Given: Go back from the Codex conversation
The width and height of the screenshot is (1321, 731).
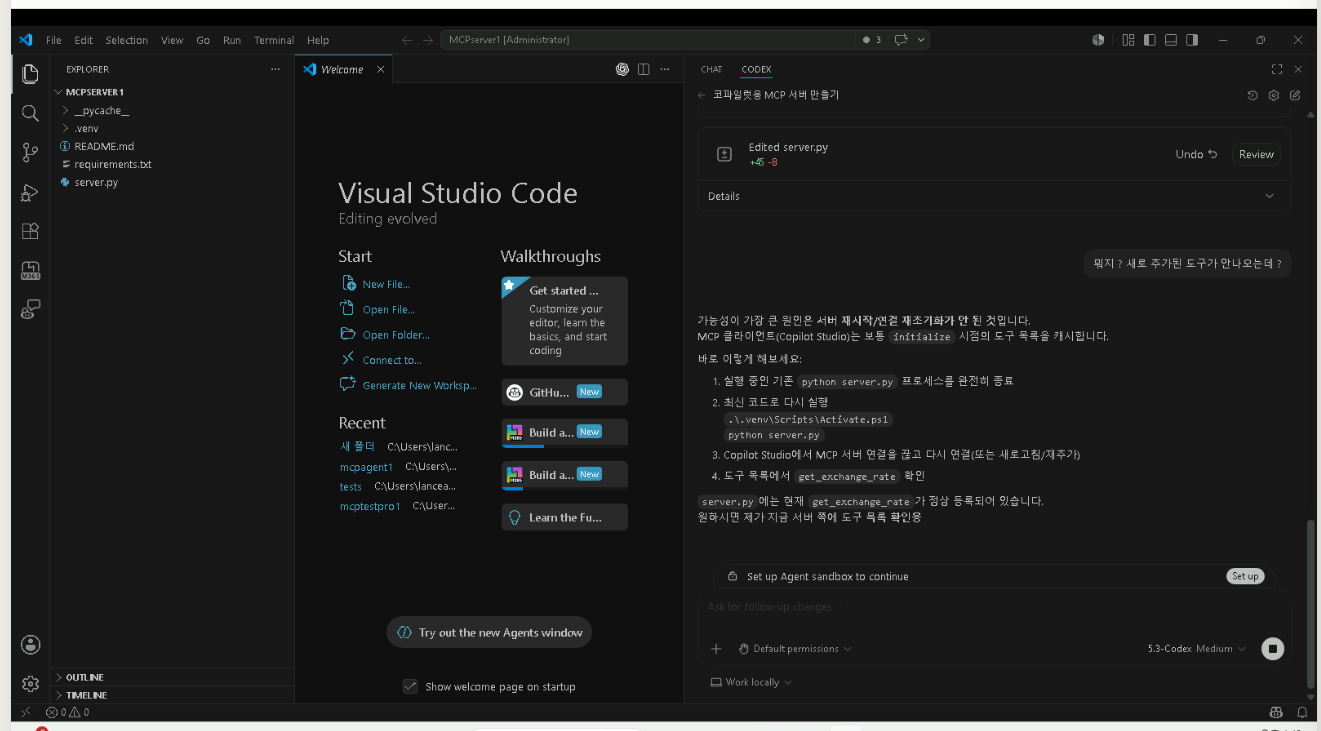Looking at the screenshot, I should (x=702, y=95).
